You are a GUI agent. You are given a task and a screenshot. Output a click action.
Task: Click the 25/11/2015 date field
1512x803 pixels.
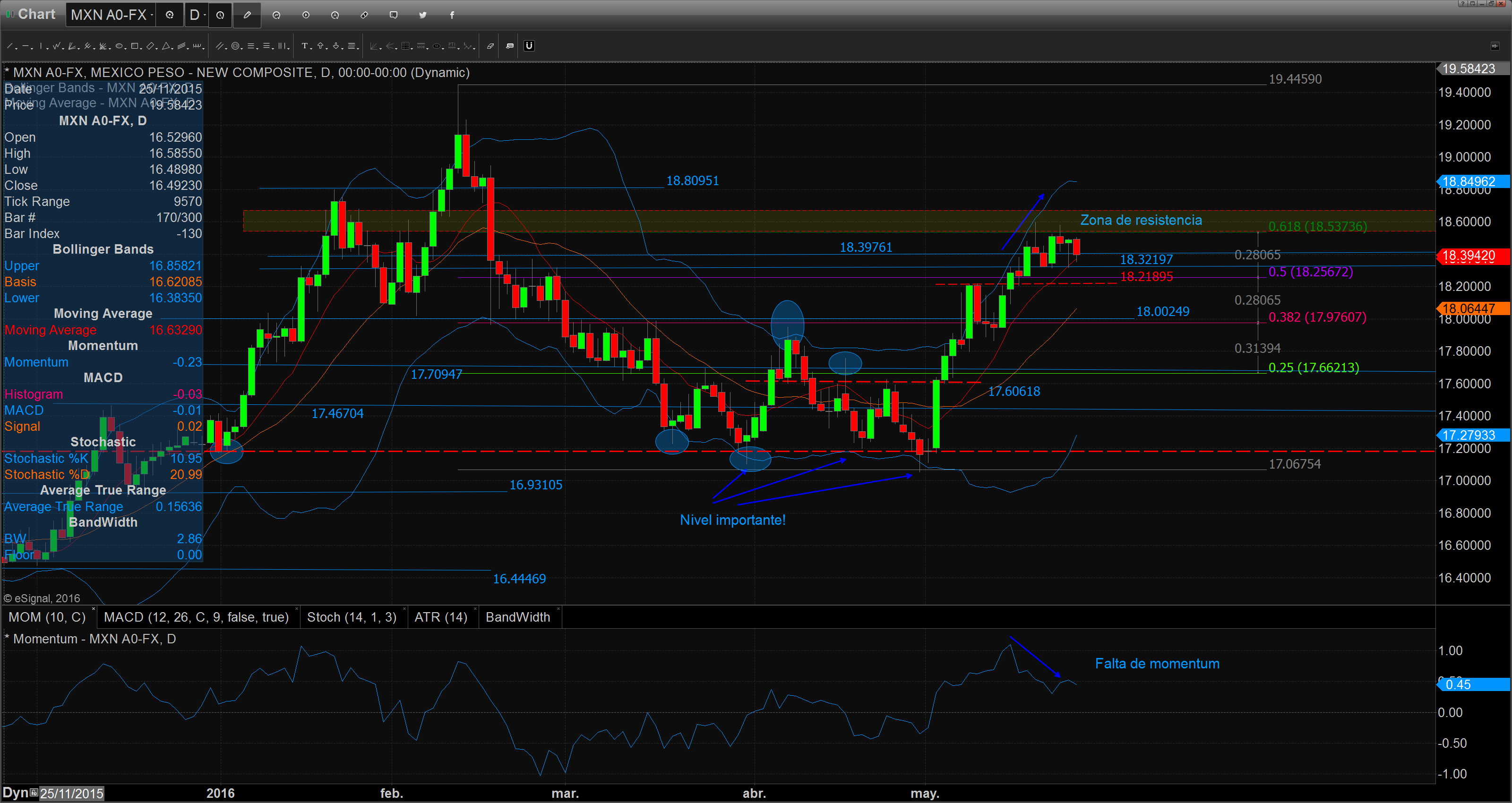tap(72, 794)
